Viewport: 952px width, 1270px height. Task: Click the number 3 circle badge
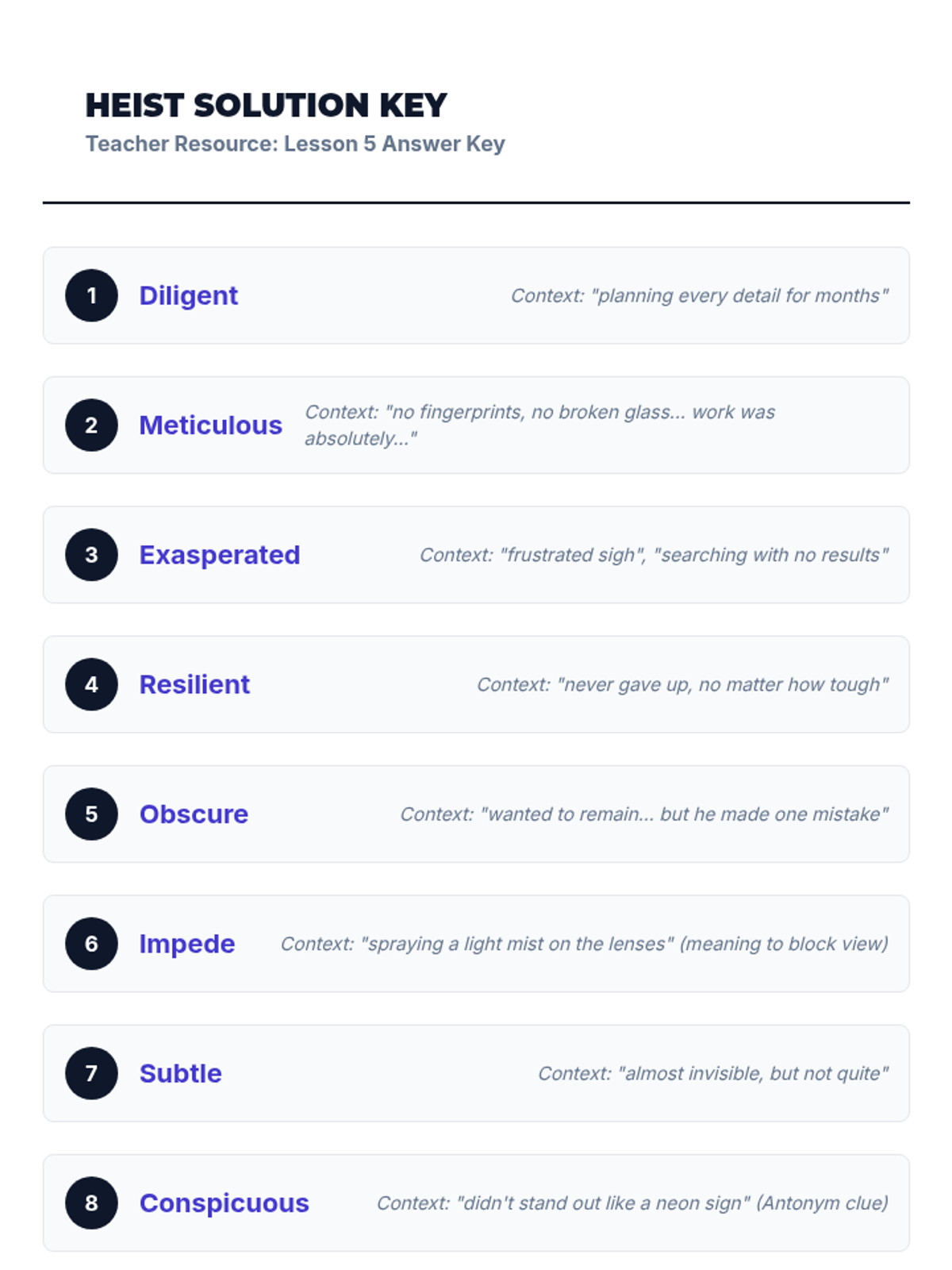[91, 555]
